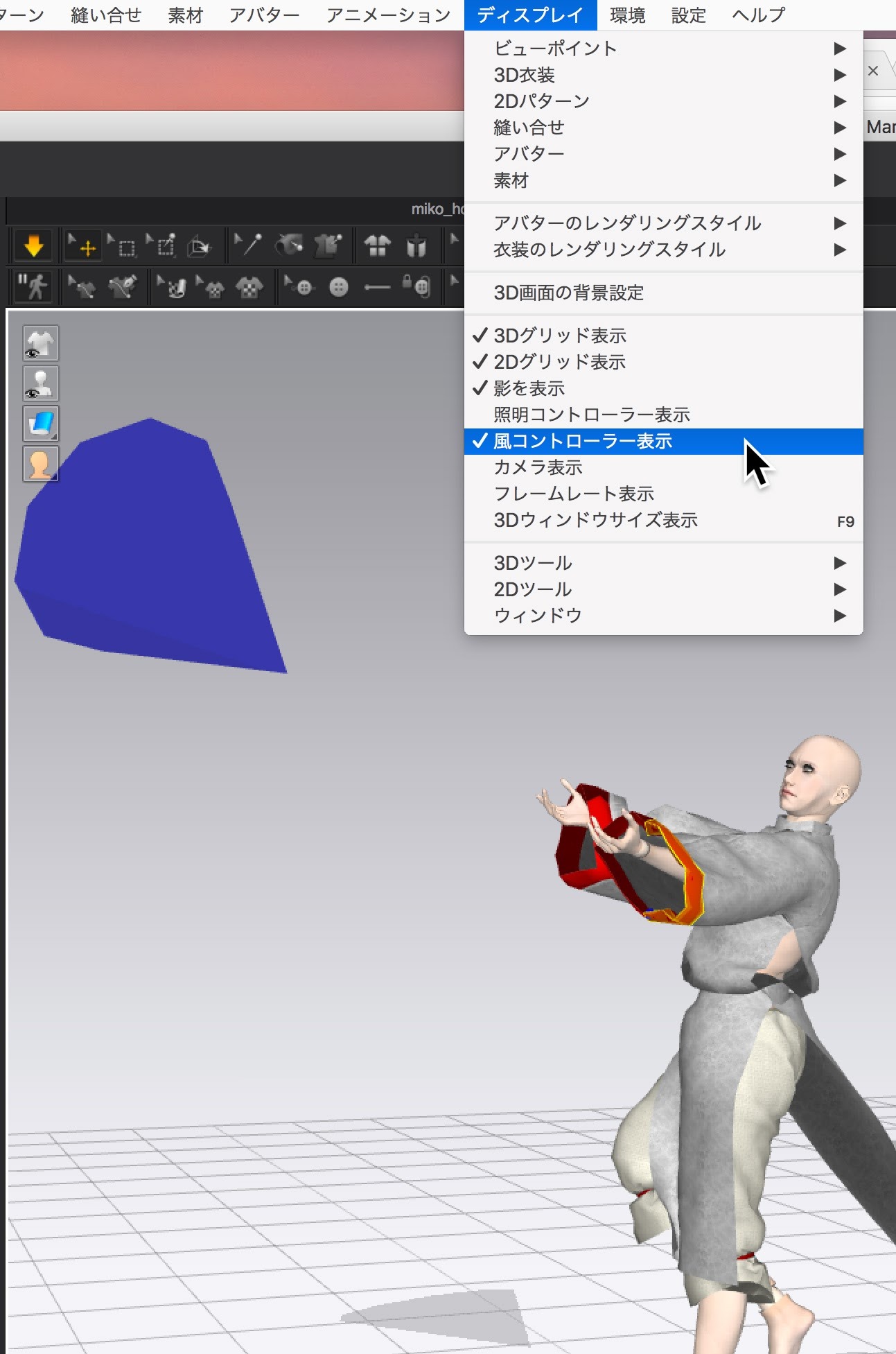Image resolution: width=896 pixels, height=1354 pixels.
Task: Disable 影を表示 shadow option
Action: point(529,389)
